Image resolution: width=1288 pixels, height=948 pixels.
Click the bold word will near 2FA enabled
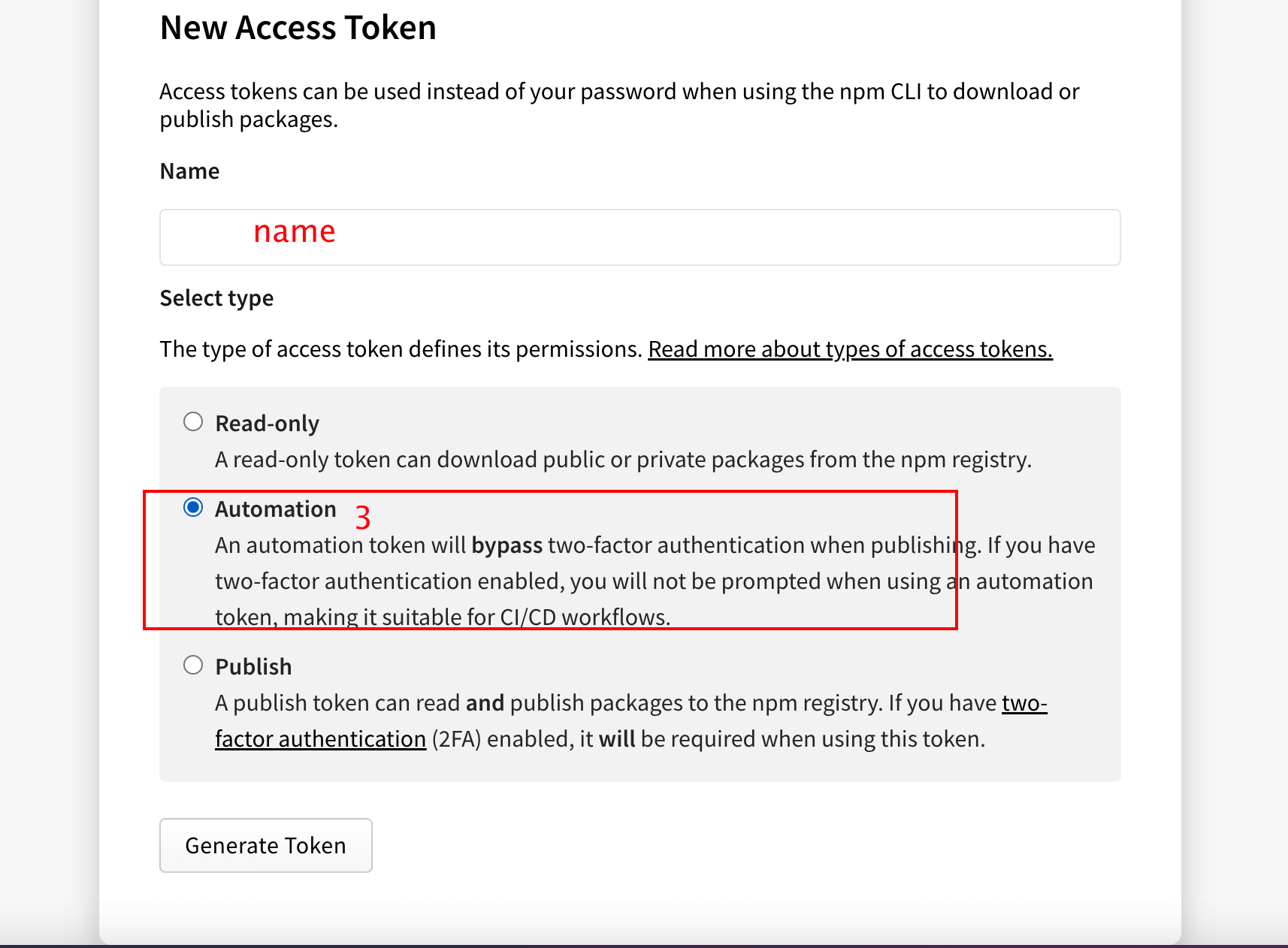[617, 739]
